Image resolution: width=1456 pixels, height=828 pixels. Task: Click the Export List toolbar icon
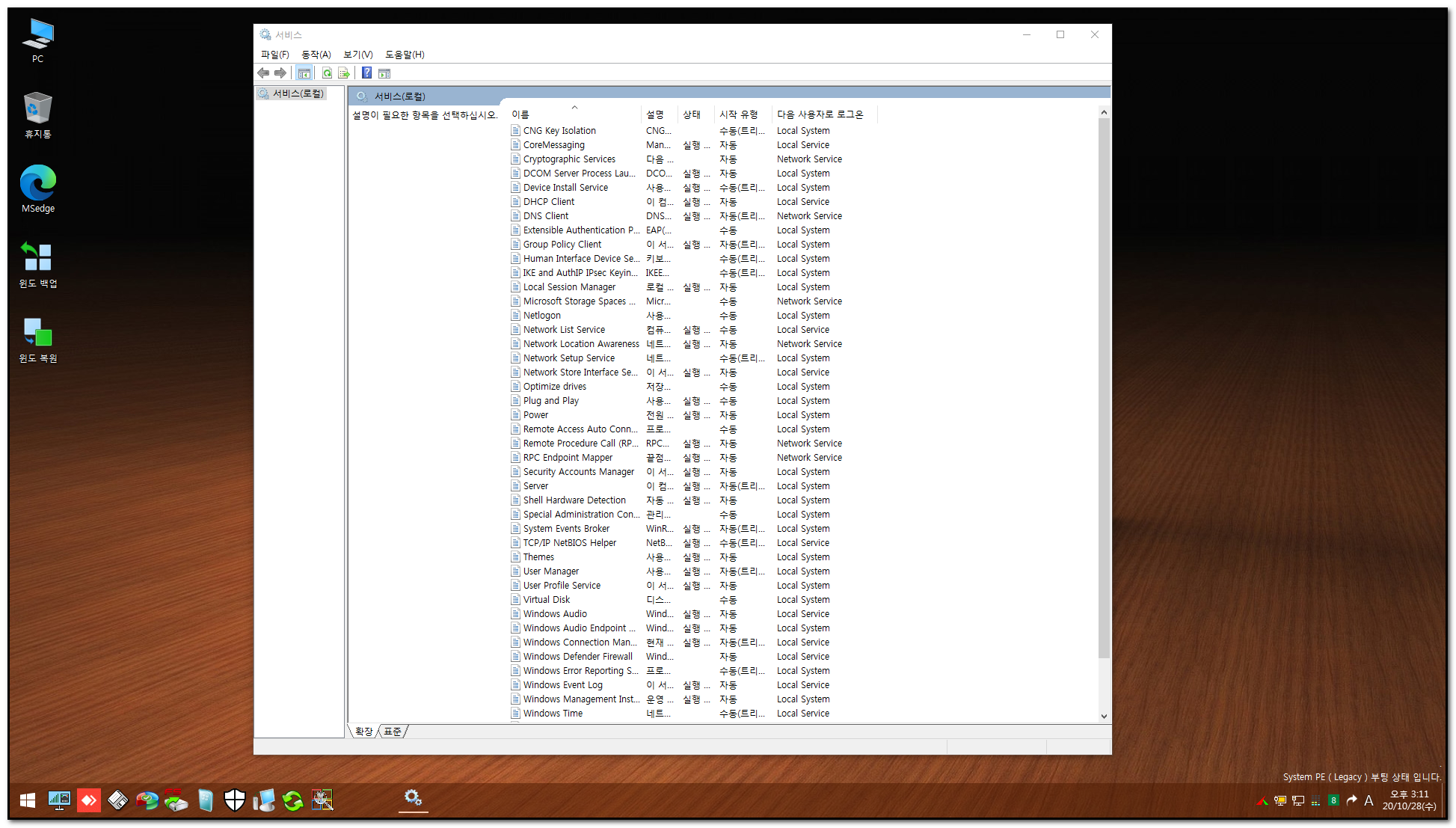click(x=344, y=73)
